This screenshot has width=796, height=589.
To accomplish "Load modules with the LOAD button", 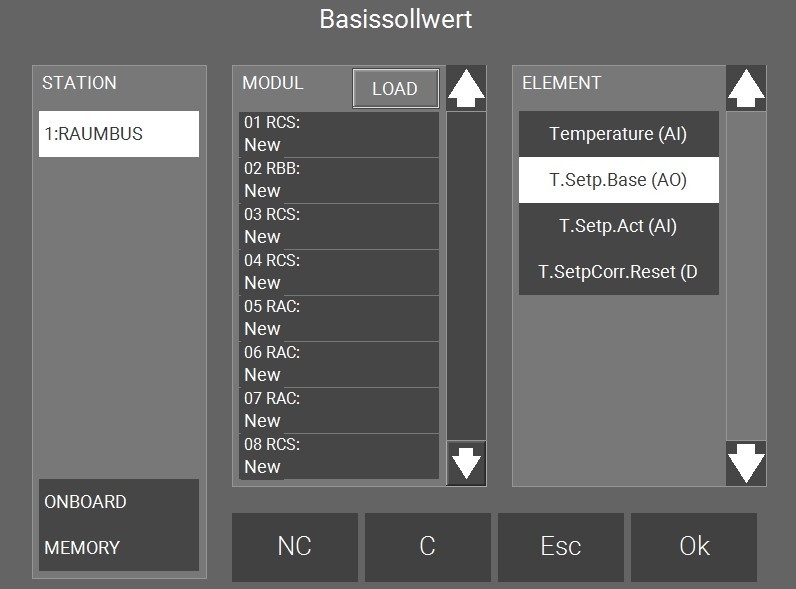I will coord(395,88).
